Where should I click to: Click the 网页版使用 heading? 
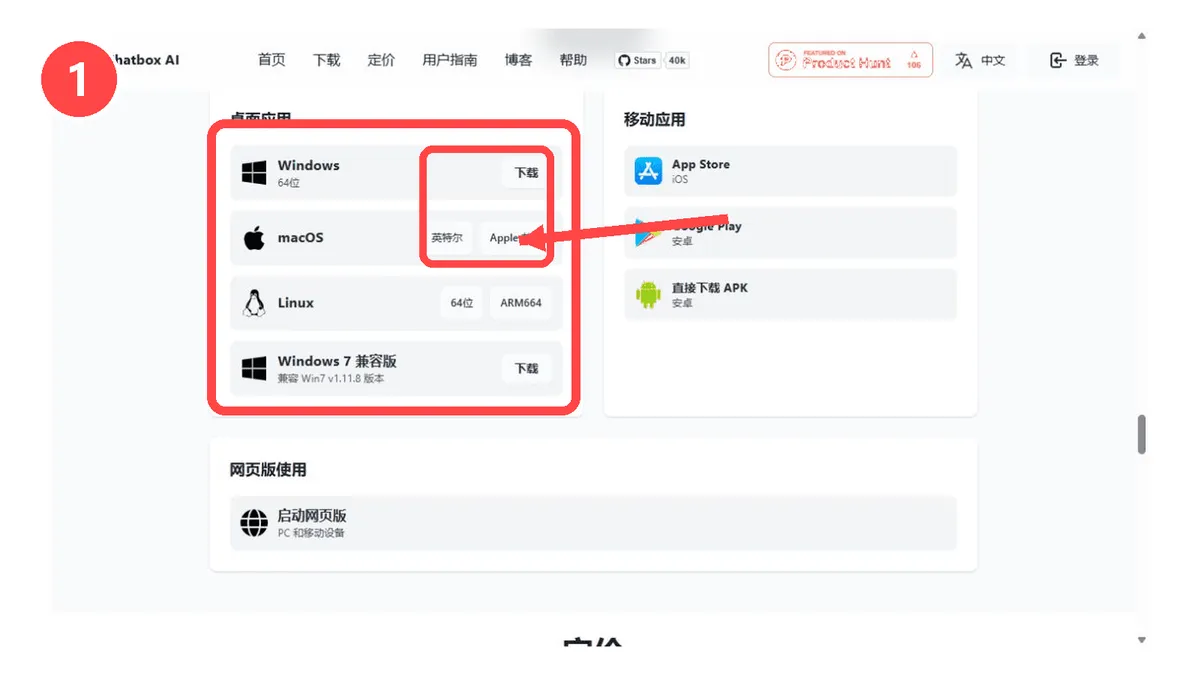click(x=268, y=469)
